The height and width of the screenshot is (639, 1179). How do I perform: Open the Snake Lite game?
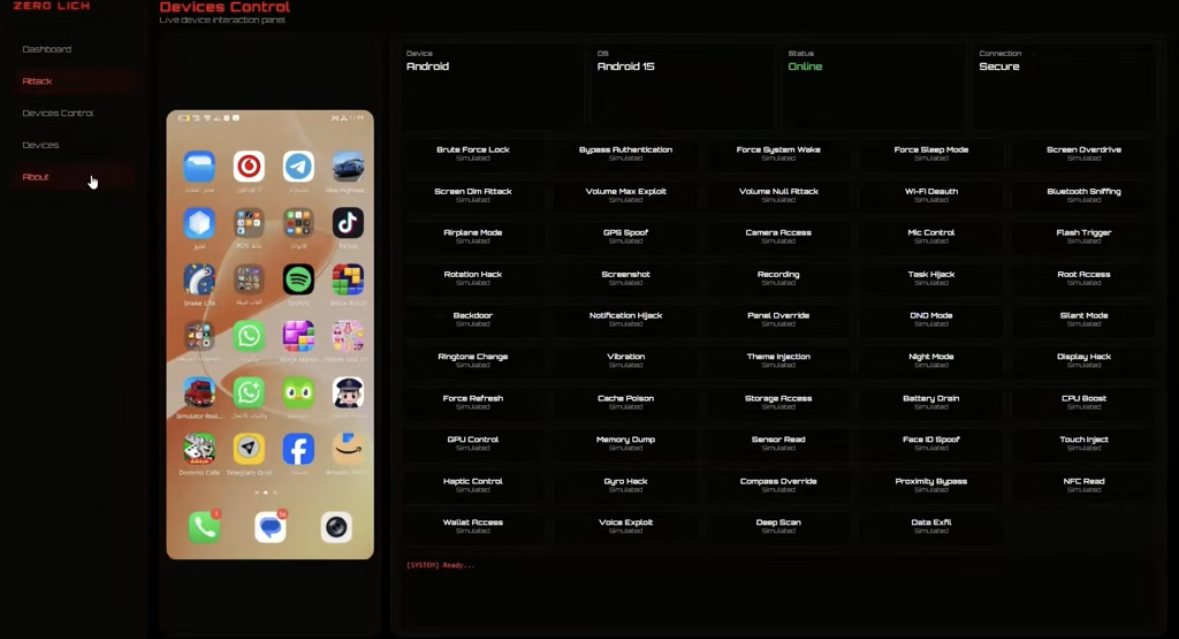[x=199, y=280]
